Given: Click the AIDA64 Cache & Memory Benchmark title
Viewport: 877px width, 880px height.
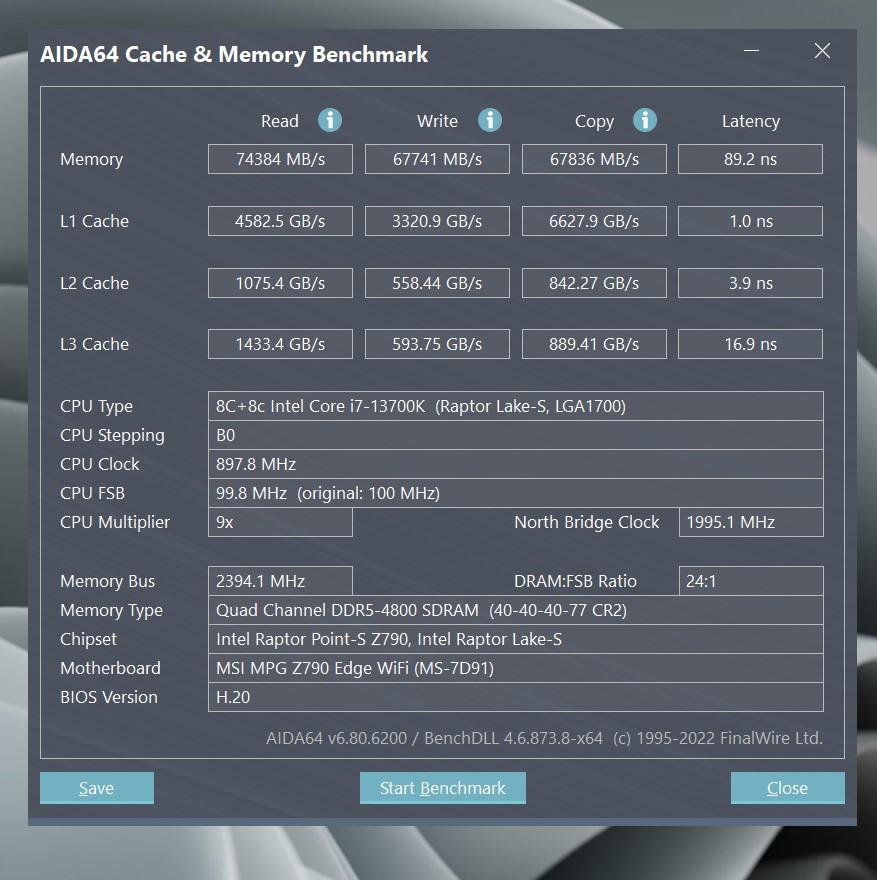Looking at the screenshot, I should 234,54.
